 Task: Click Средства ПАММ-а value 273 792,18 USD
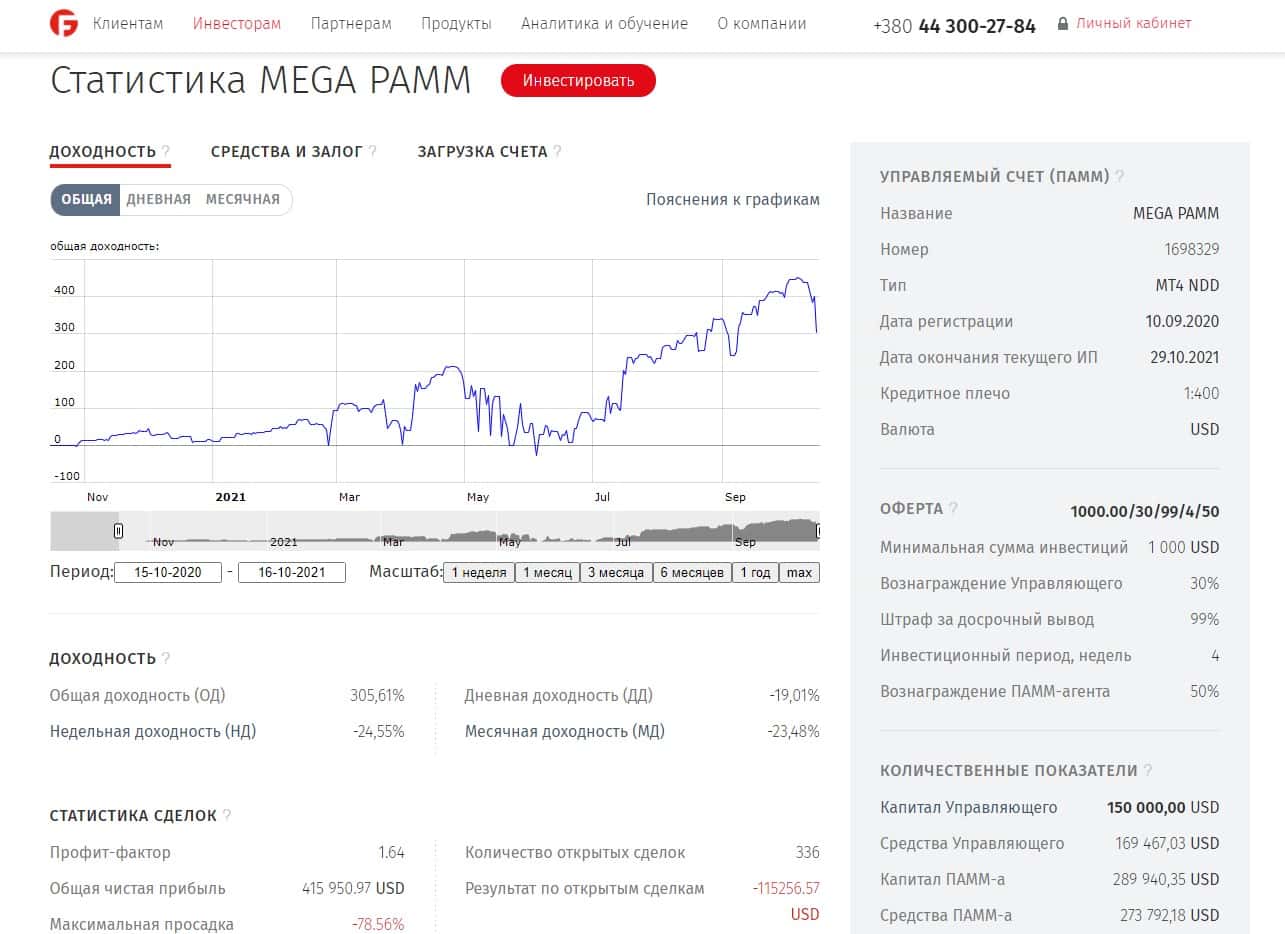pos(1167,916)
